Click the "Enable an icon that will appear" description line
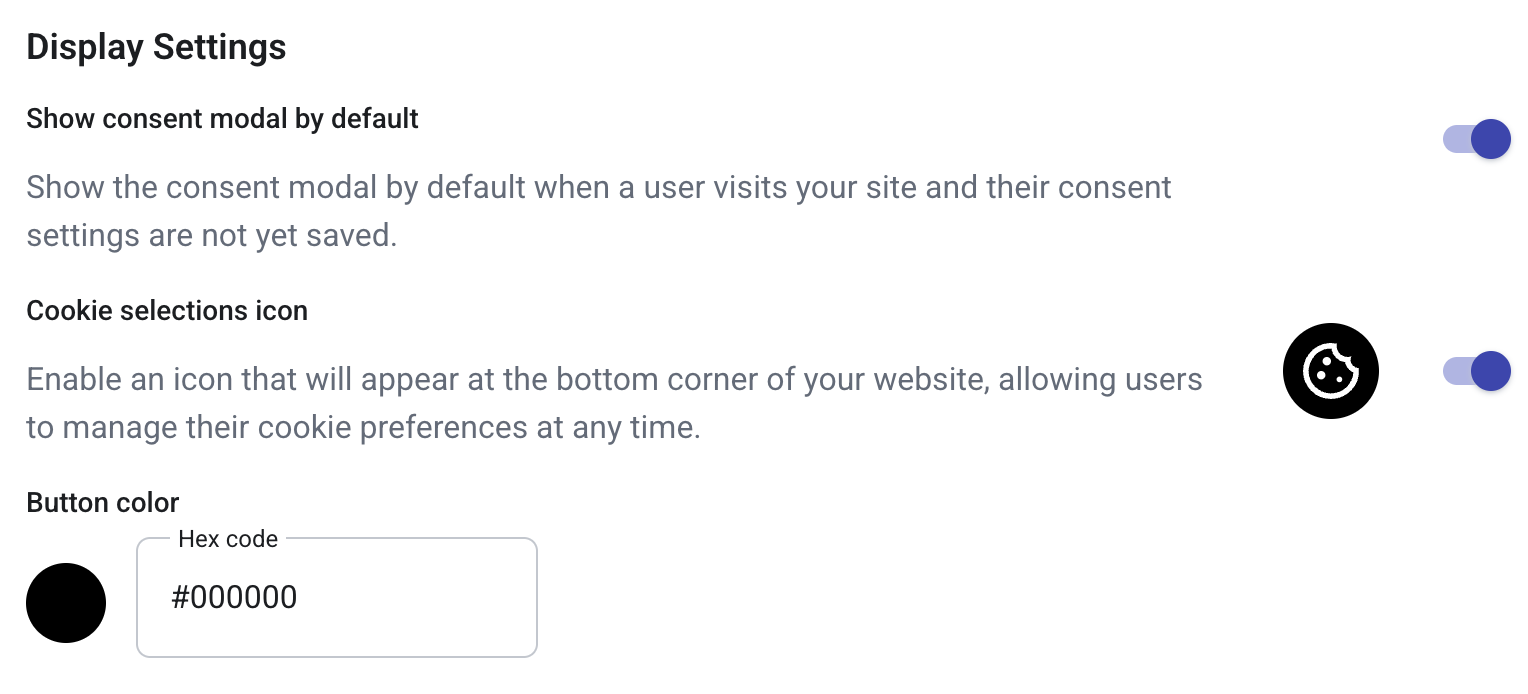Screen dimensions: 1528x694 click(x=614, y=380)
